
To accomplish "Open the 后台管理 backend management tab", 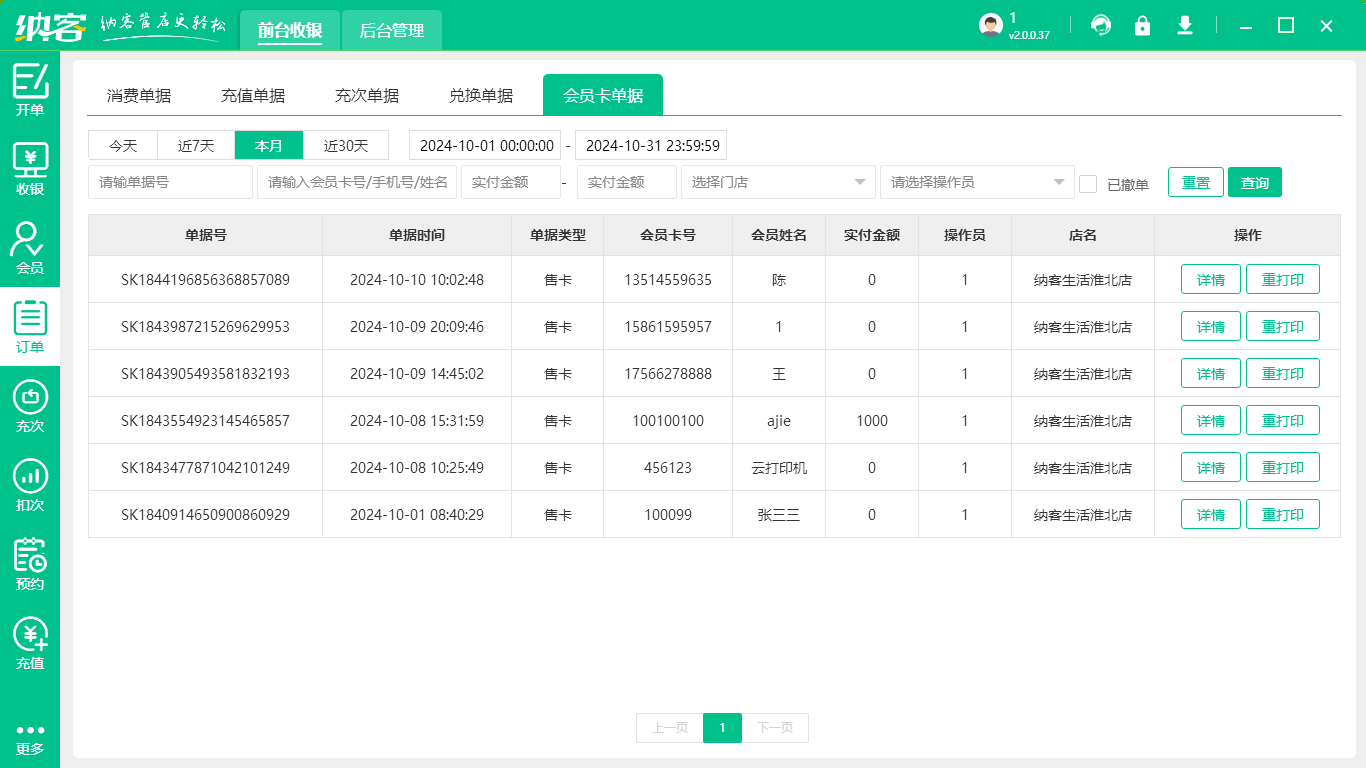I will point(391,31).
